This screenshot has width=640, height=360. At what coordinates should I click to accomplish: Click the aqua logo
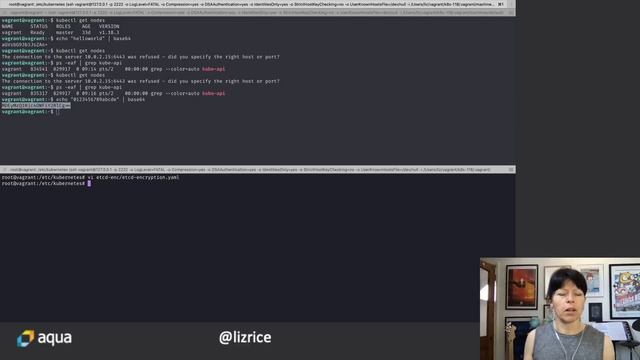click(44, 338)
